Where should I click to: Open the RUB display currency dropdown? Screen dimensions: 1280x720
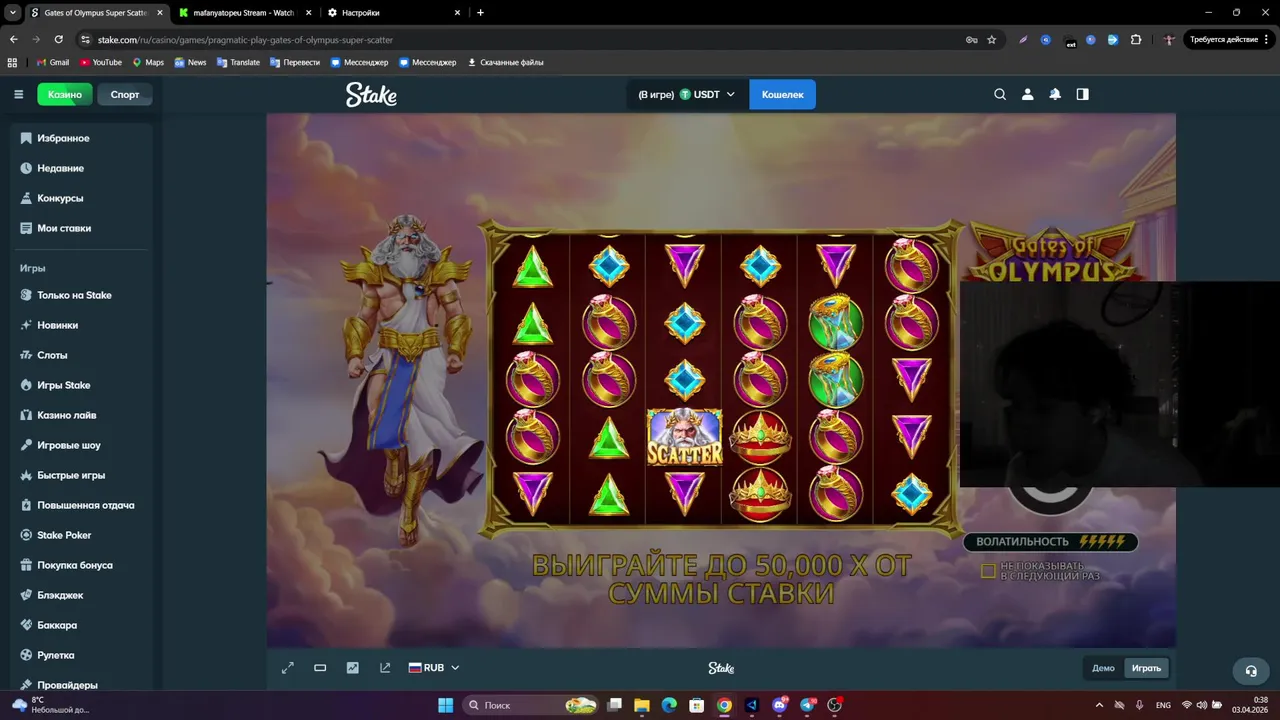pos(434,668)
